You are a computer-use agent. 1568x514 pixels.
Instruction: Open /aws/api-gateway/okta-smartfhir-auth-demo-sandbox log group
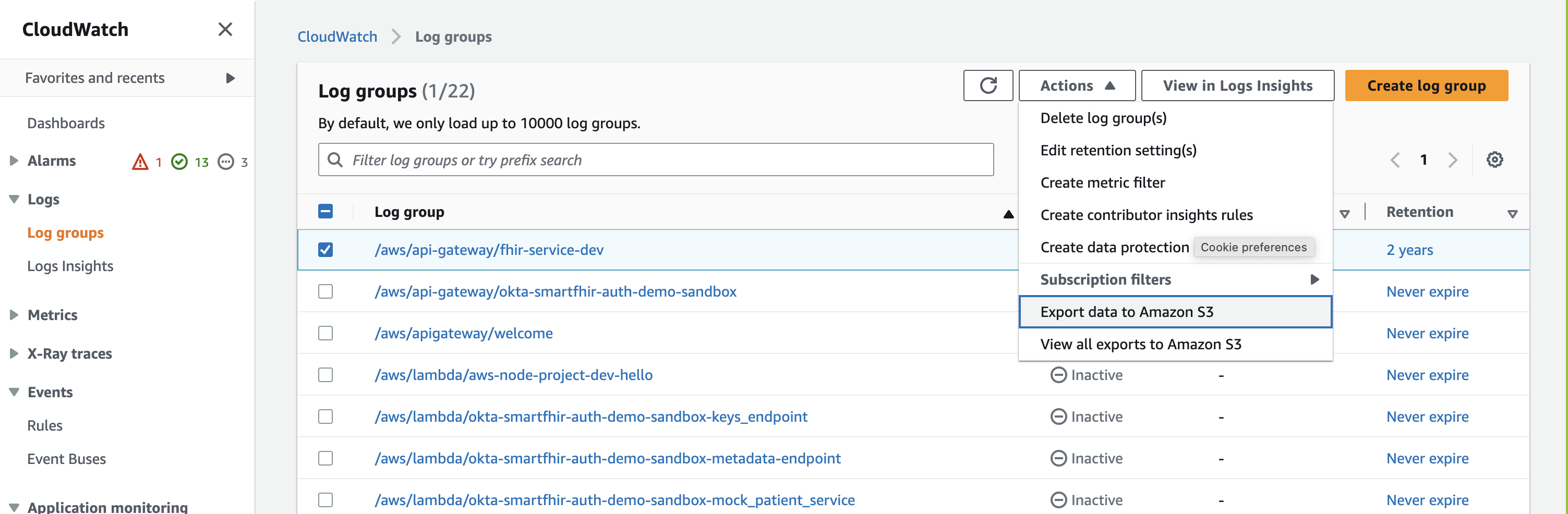click(555, 292)
